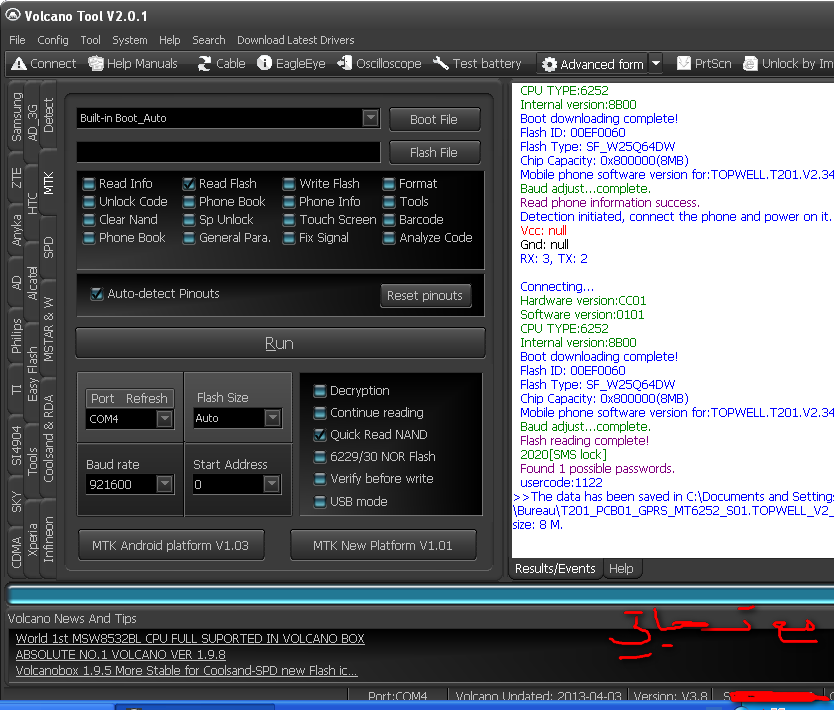Tick the Touch Screen checkbox
The height and width of the screenshot is (710, 834).
[289, 220]
